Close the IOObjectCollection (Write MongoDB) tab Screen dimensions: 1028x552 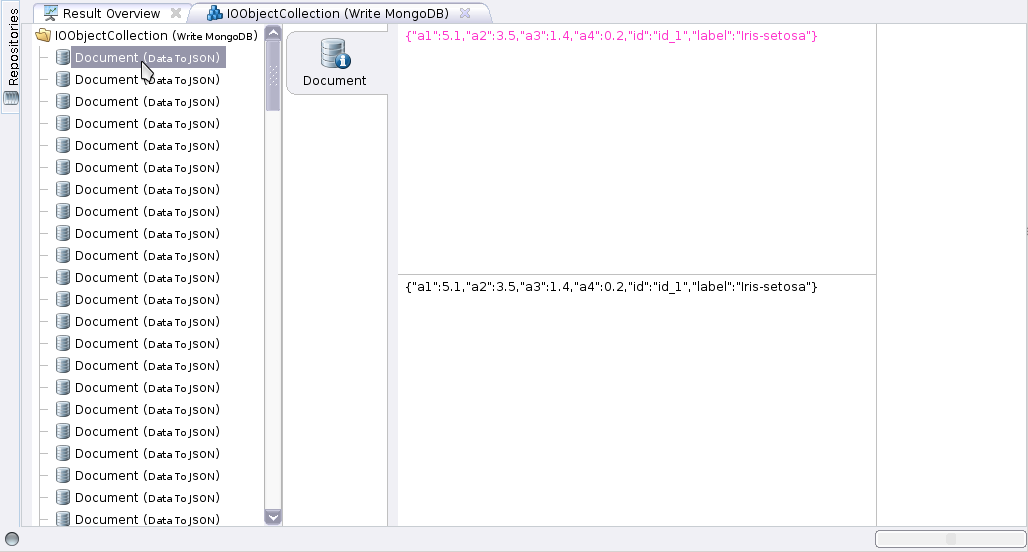tap(465, 14)
